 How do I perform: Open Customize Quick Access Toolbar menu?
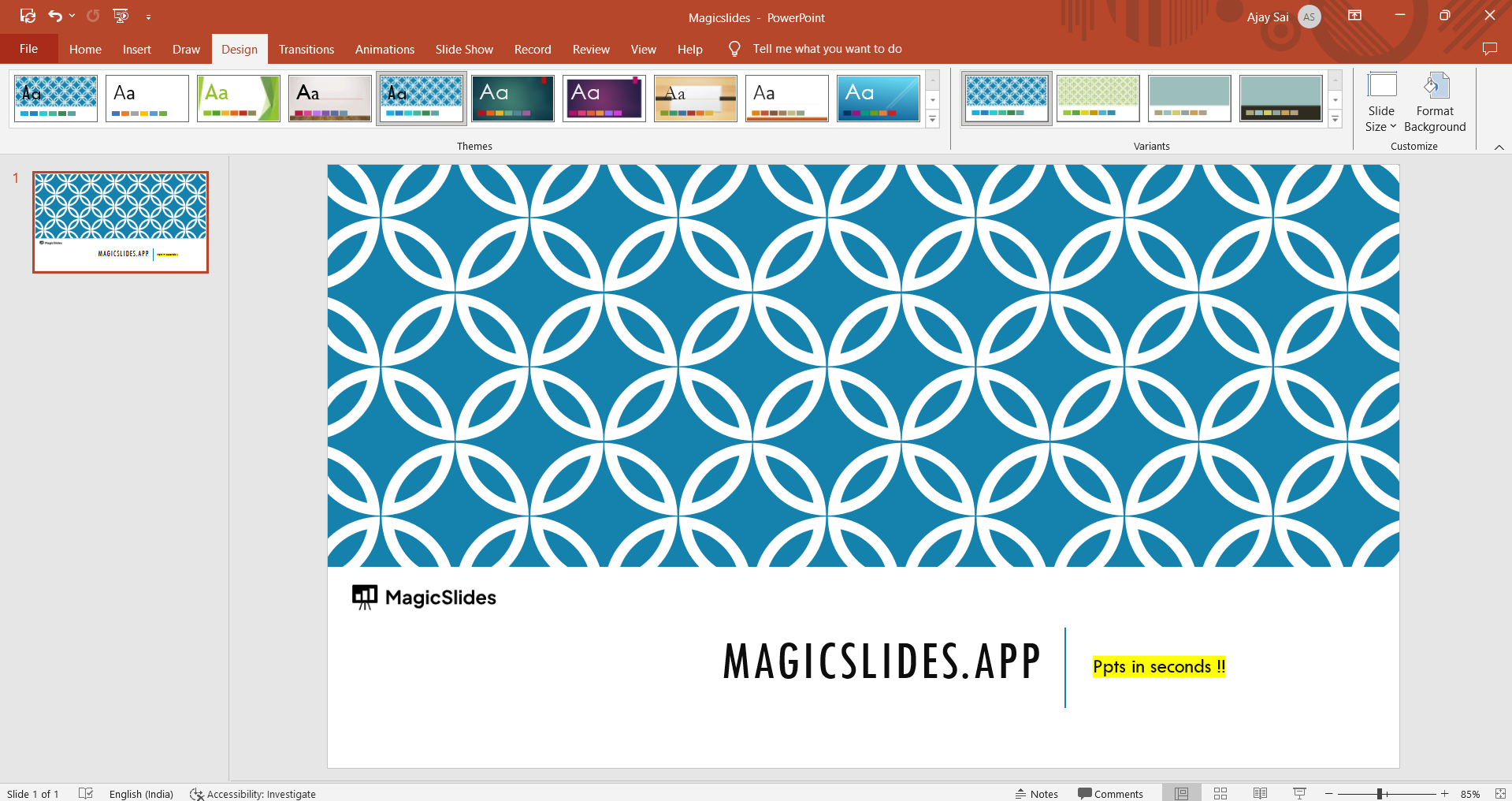coord(148,17)
